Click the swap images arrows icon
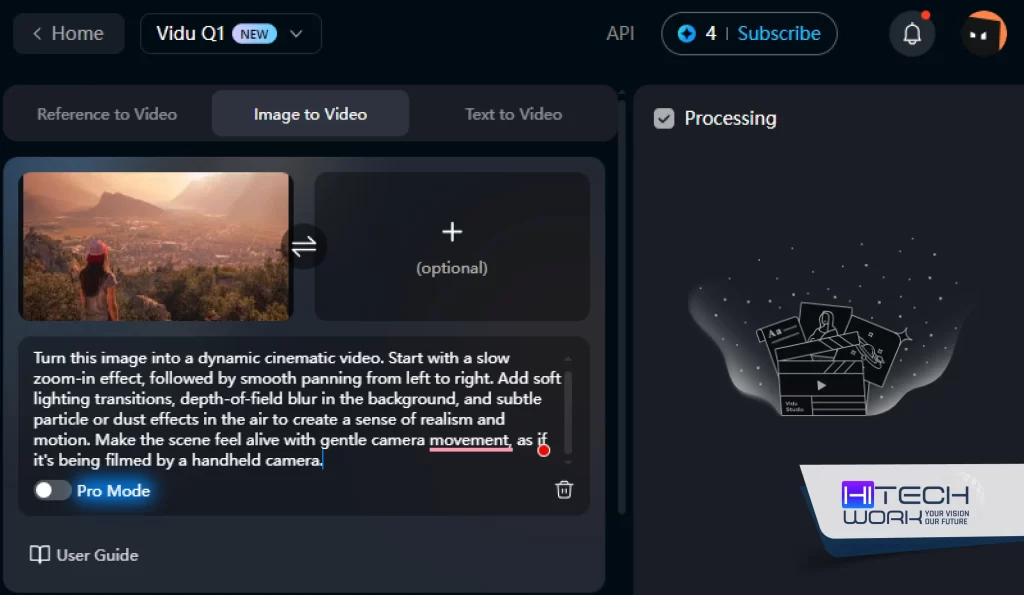 click(x=304, y=245)
